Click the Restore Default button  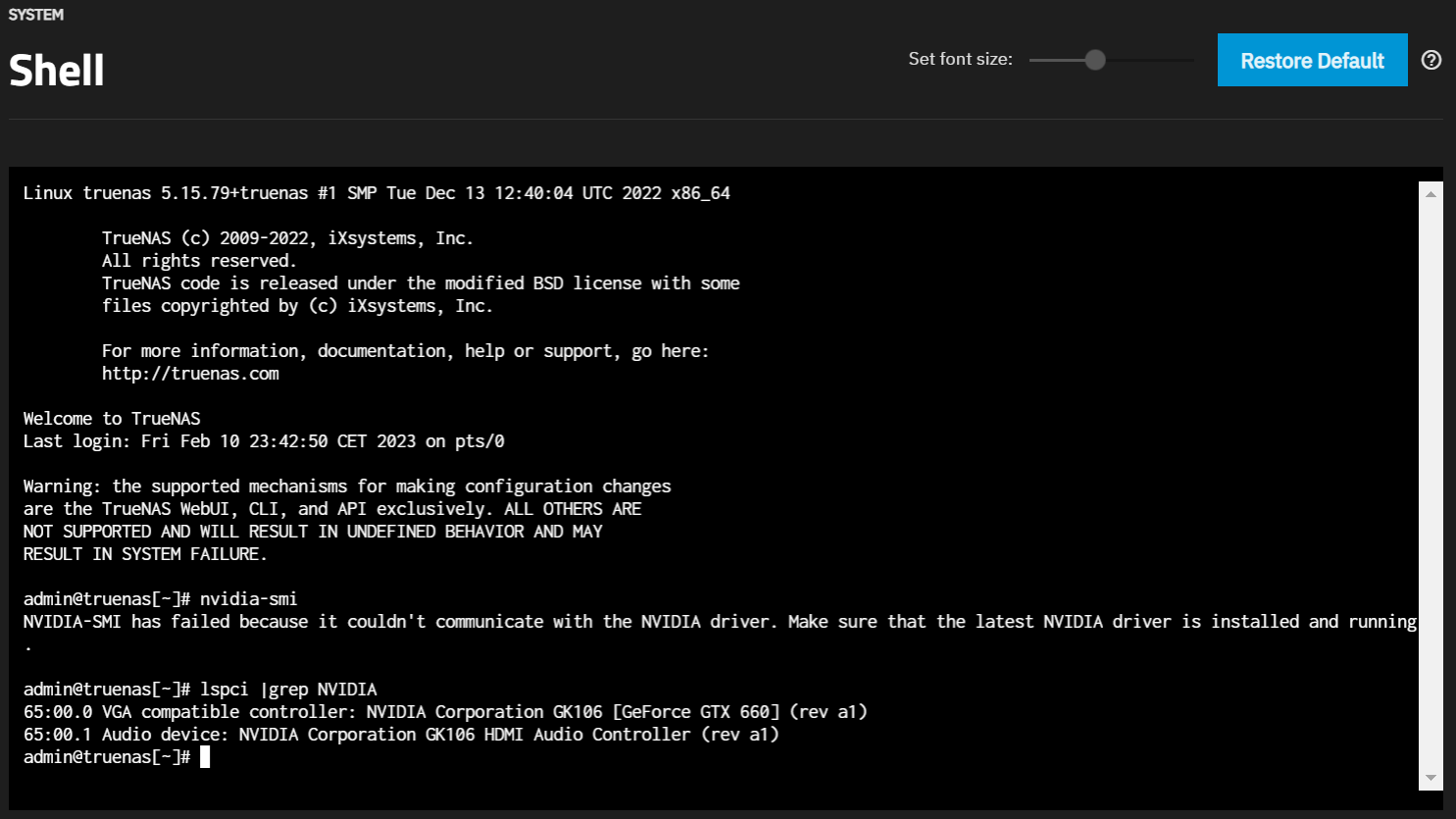pos(1312,60)
